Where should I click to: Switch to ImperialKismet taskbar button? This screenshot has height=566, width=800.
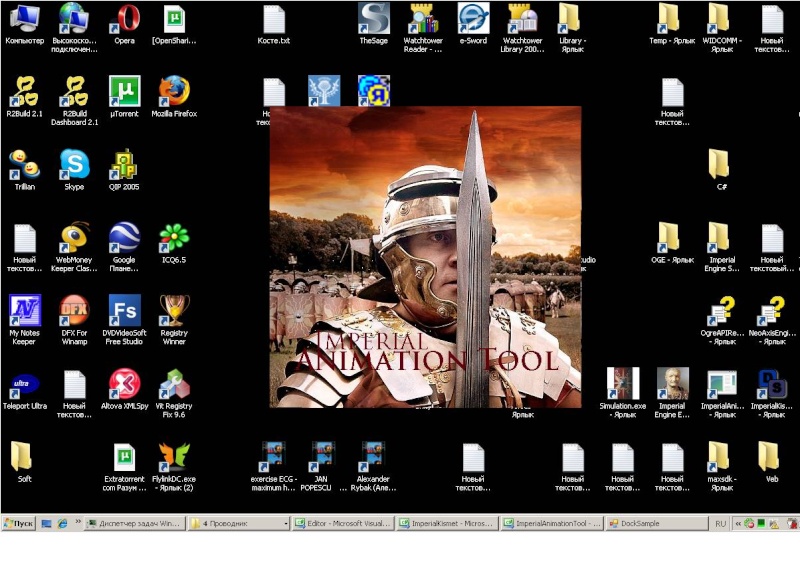point(447,523)
